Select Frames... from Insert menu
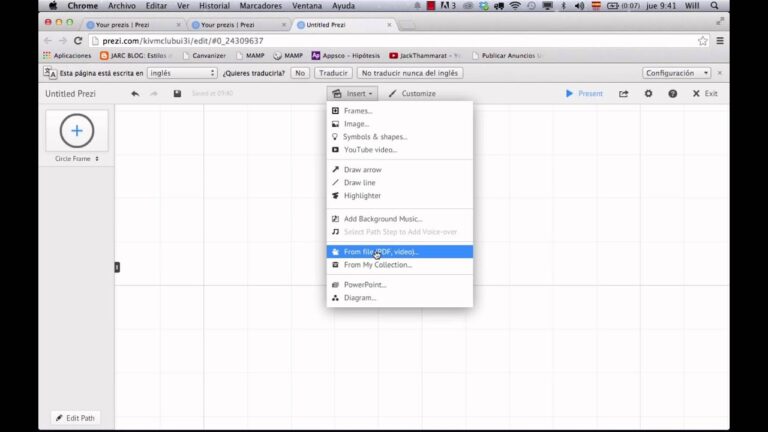The width and height of the screenshot is (768, 432). [400, 111]
